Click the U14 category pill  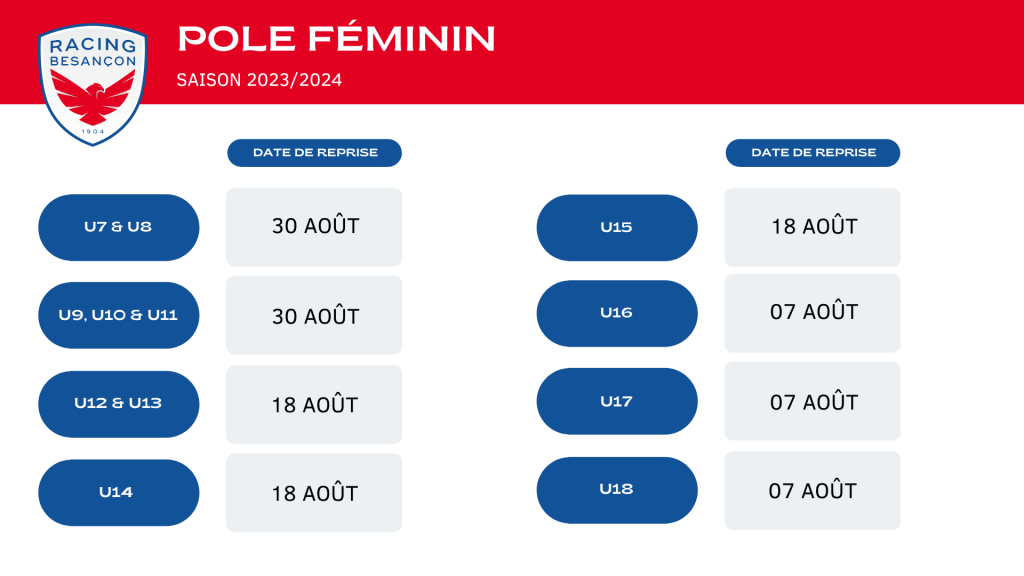[x=119, y=492]
